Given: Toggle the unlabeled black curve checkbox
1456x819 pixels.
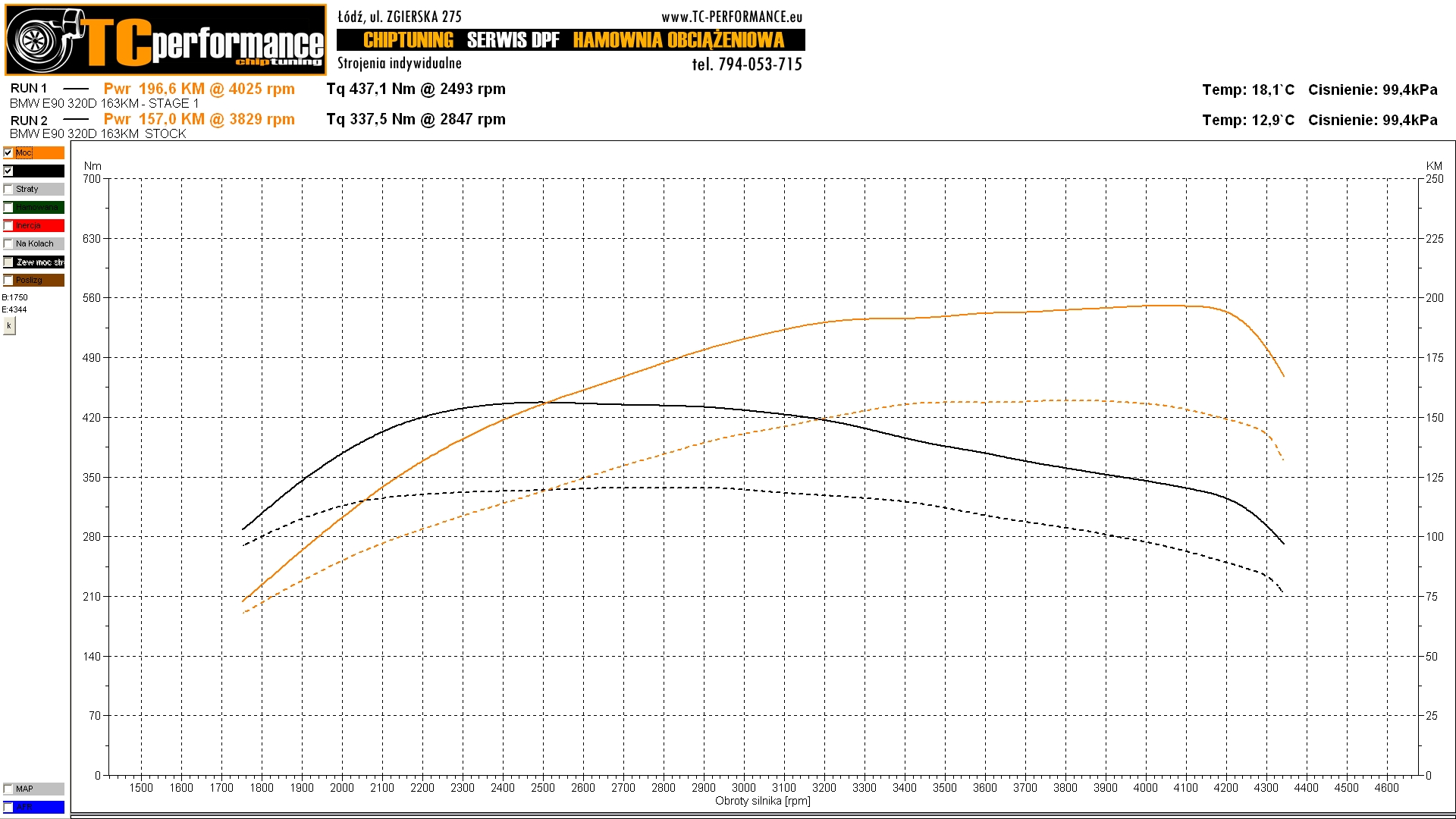Looking at the screenshot, I should 8,171.
